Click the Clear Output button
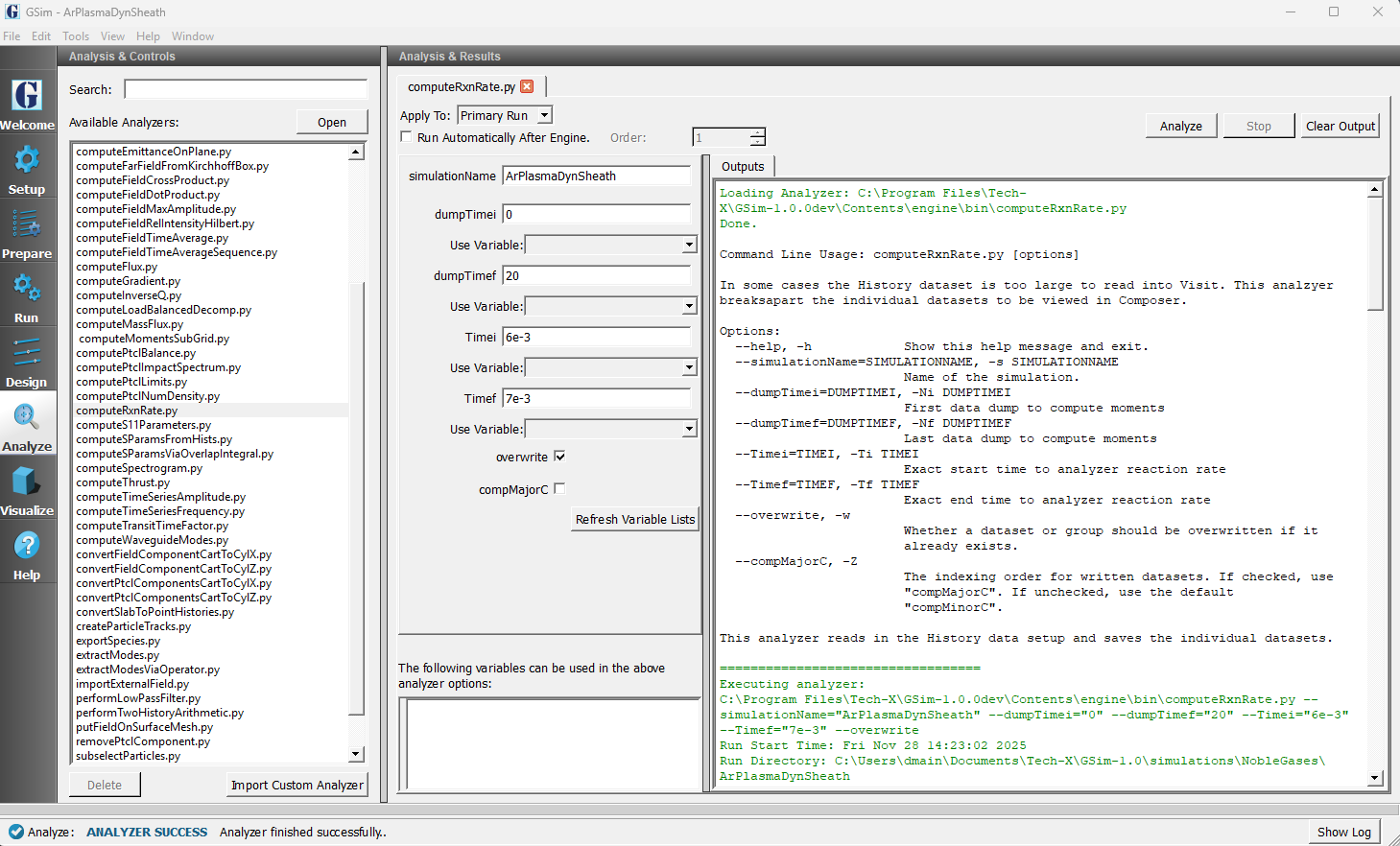Image resolution: width=1400 pixels, height=846 pixels. [1340, 126]
